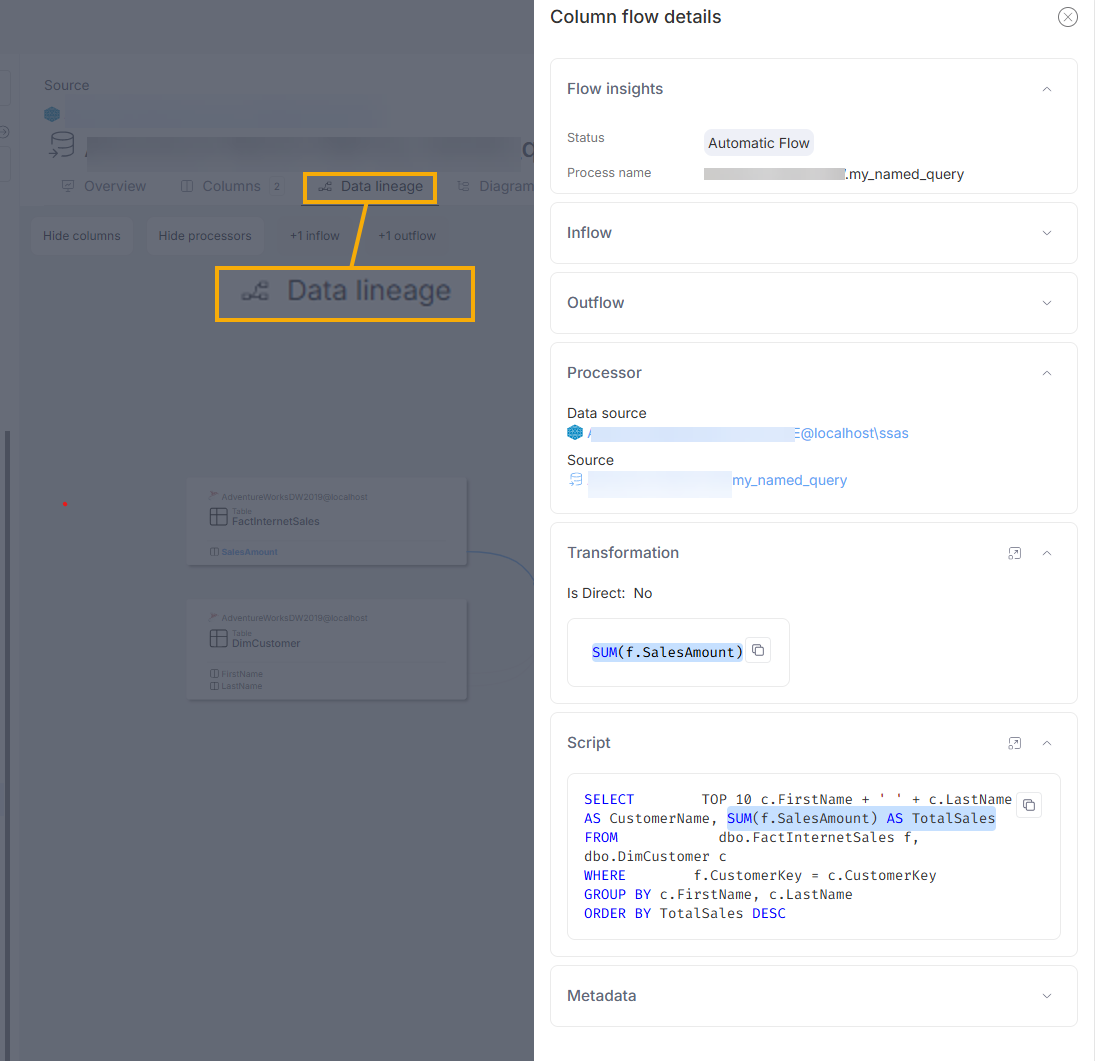This screenshot has width=1095, height=1061.
Task: Open the Diagram tab
Action: click(496, 186)
